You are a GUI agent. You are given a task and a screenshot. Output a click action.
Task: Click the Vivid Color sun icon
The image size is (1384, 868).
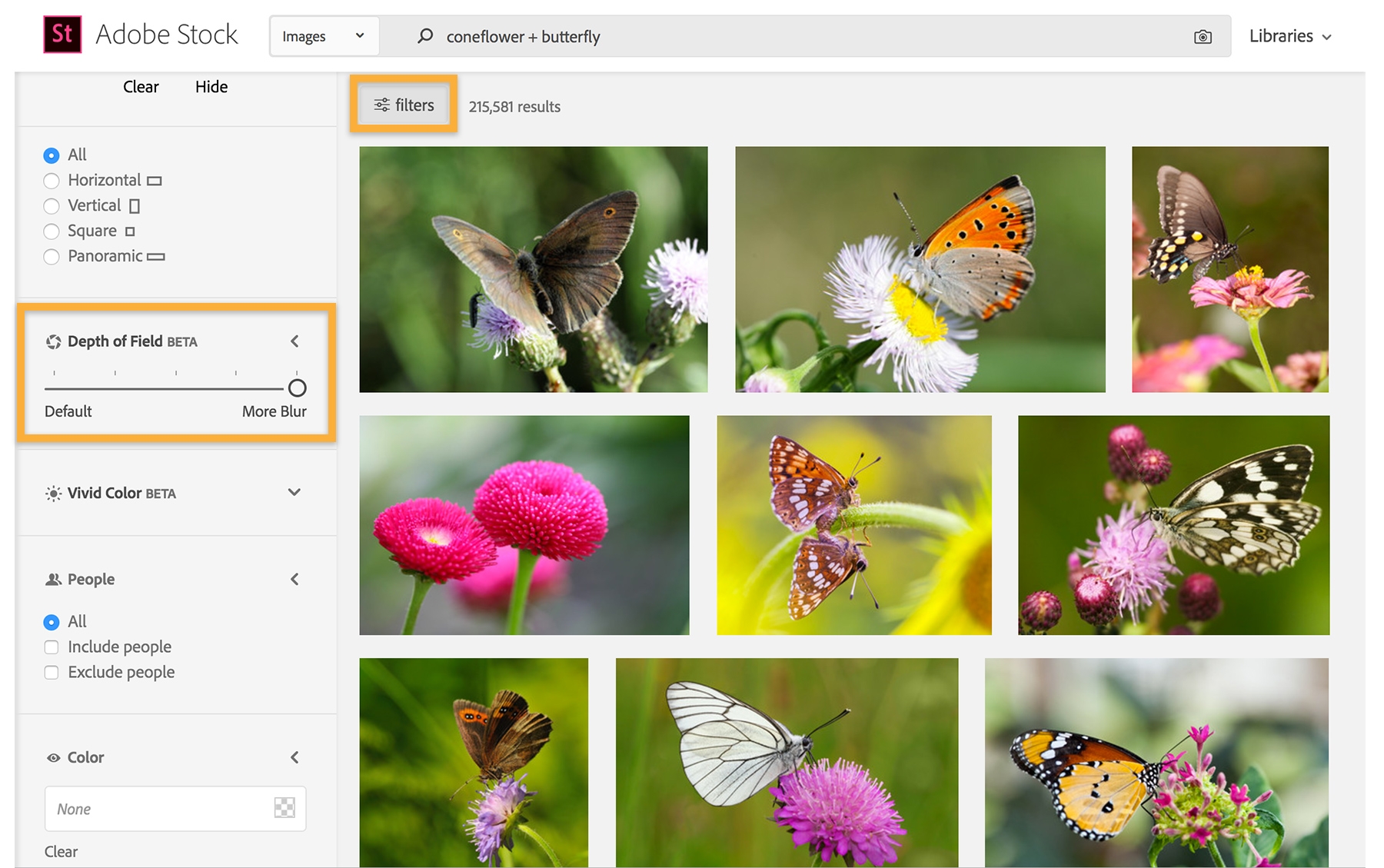click(52, 493)
